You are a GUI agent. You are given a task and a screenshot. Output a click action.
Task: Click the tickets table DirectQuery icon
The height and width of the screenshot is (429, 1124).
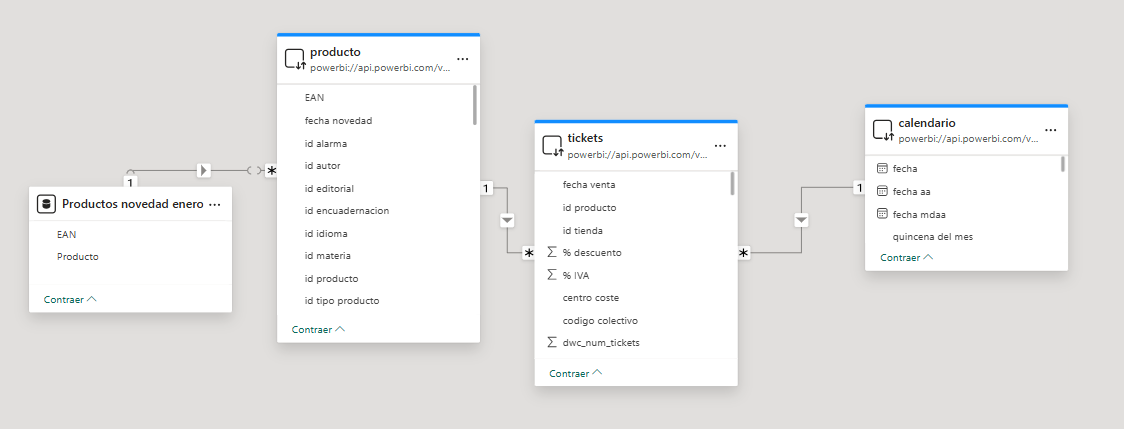[553, 146]
